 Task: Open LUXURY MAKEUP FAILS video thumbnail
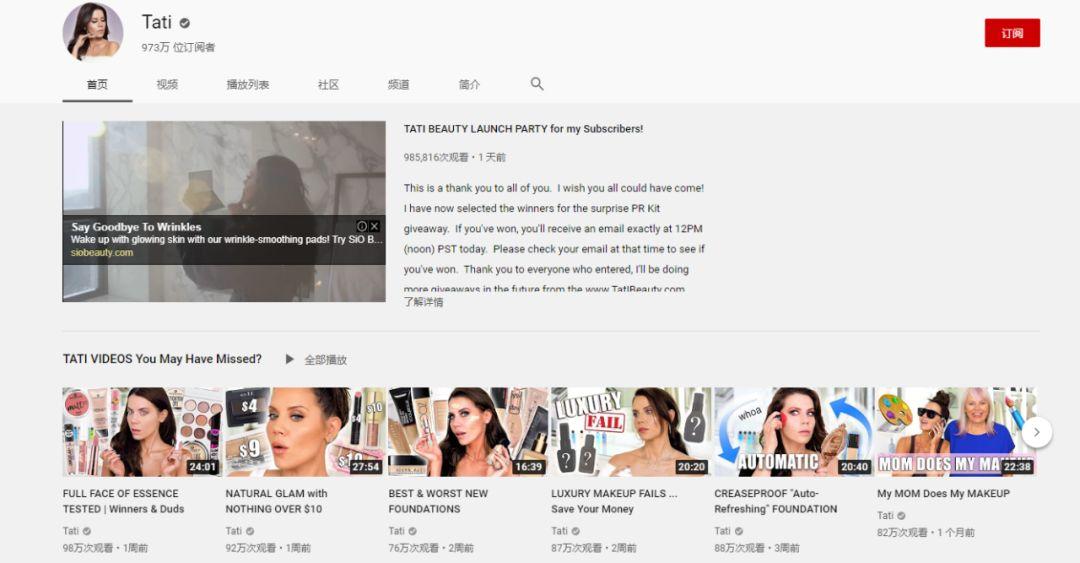coord(630,431)
